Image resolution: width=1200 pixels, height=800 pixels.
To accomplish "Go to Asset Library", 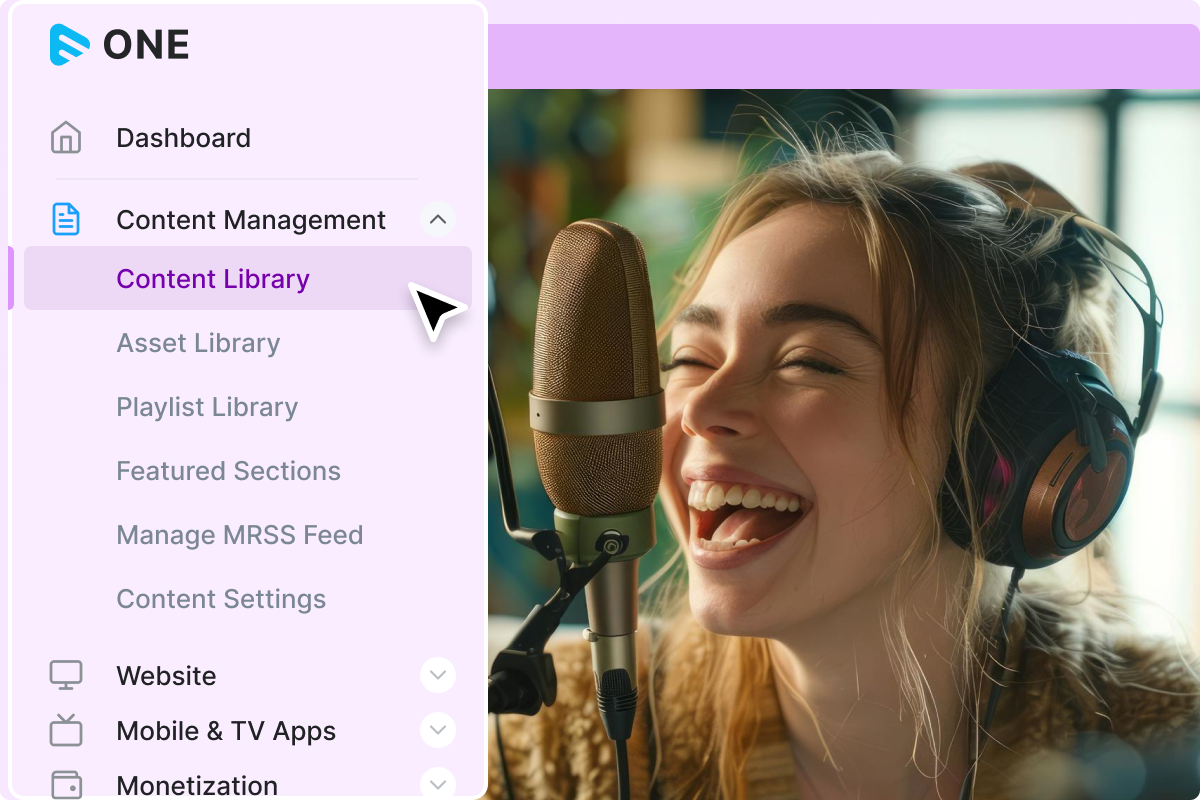I will click(198, 343).
